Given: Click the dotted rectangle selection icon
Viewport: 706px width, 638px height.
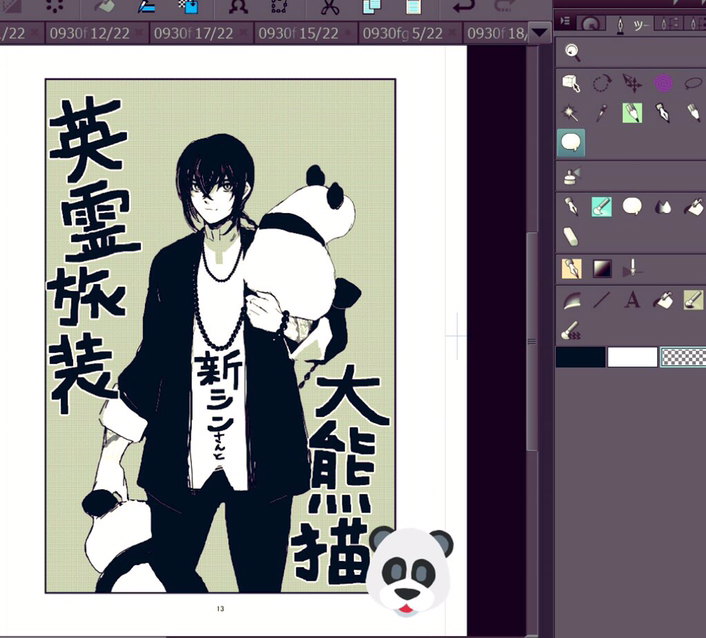Looking at the screenshot, I should click(x=279, y=6).
